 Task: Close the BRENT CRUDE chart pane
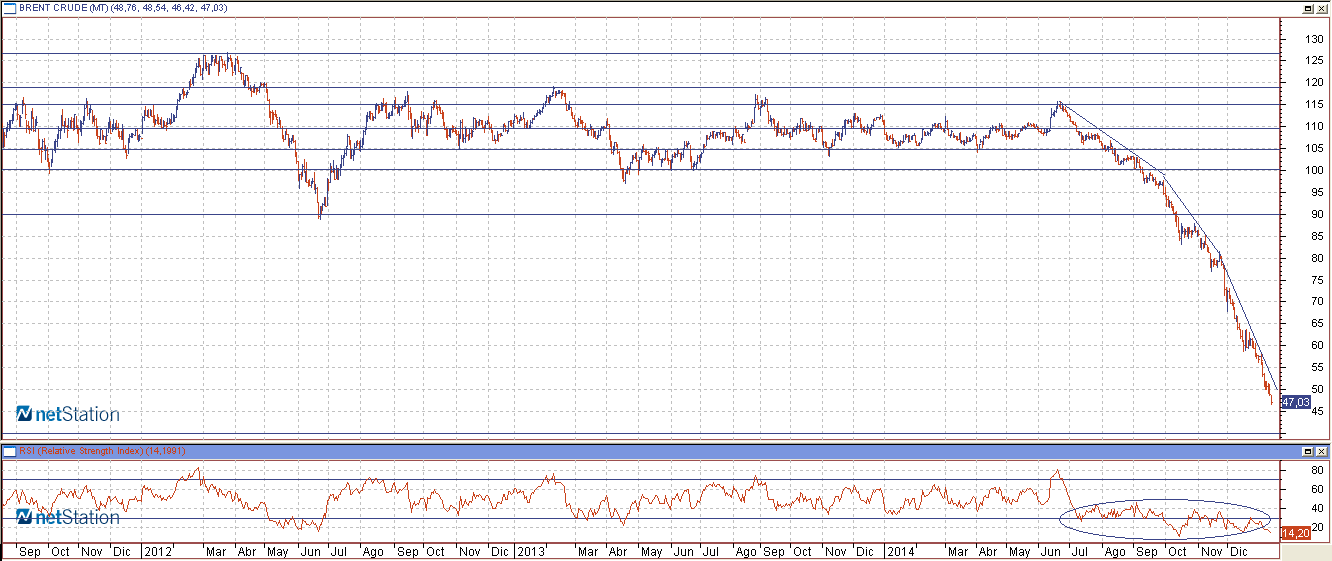(x=1322, y=8)
